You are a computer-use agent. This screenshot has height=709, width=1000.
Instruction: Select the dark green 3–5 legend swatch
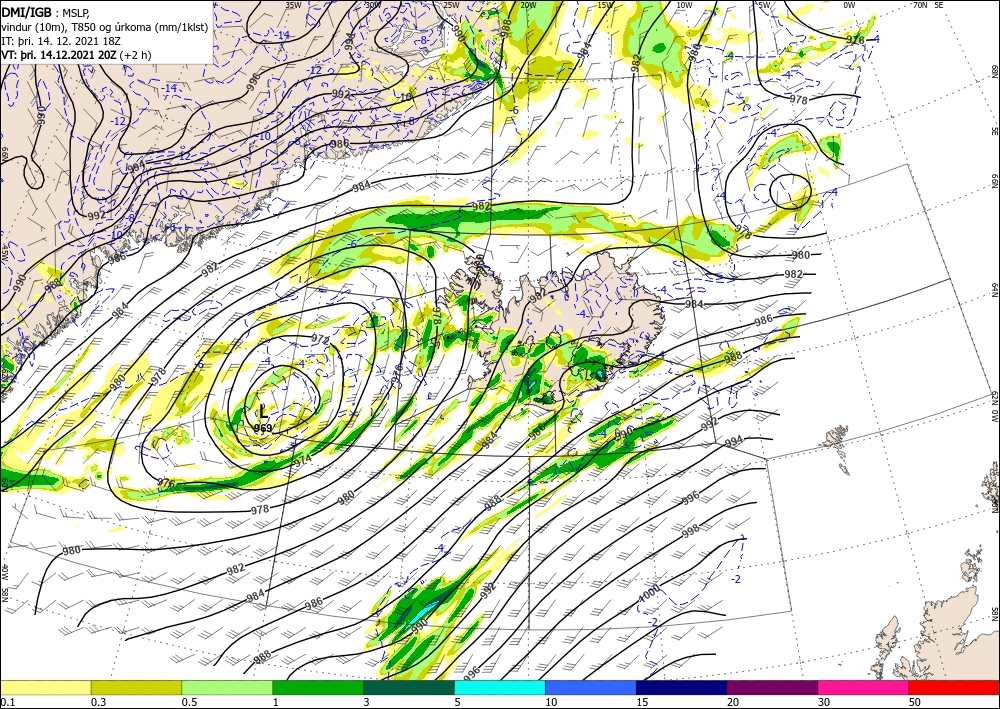(x=409, y=687)
